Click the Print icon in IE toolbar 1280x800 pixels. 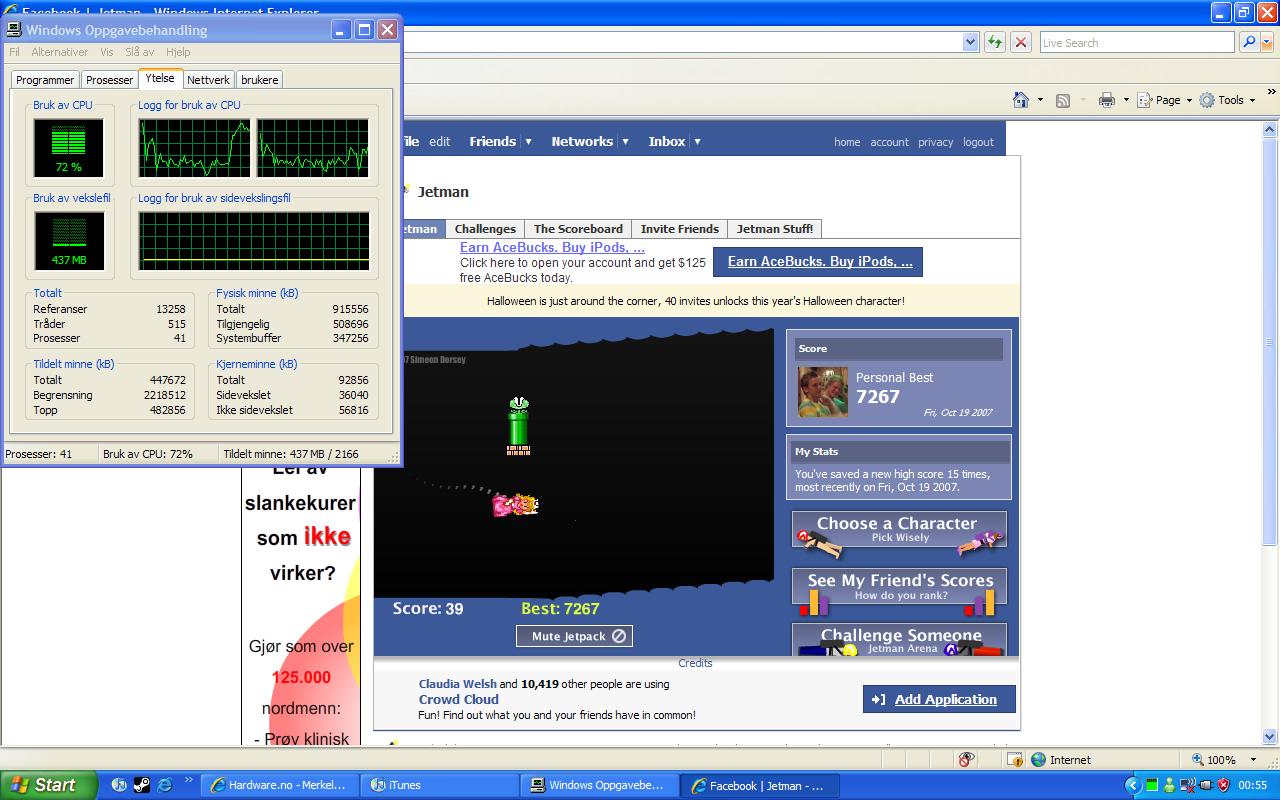[x=1106, y=100]
